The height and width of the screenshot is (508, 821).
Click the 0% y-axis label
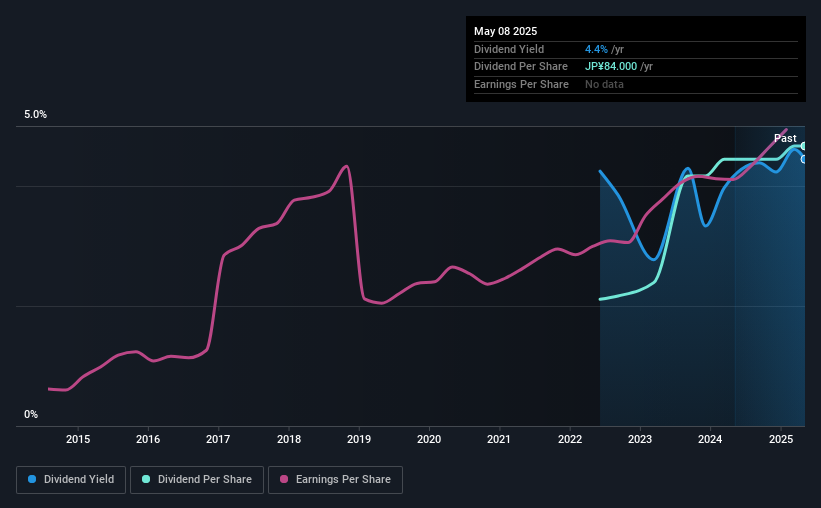click(31, 414)
